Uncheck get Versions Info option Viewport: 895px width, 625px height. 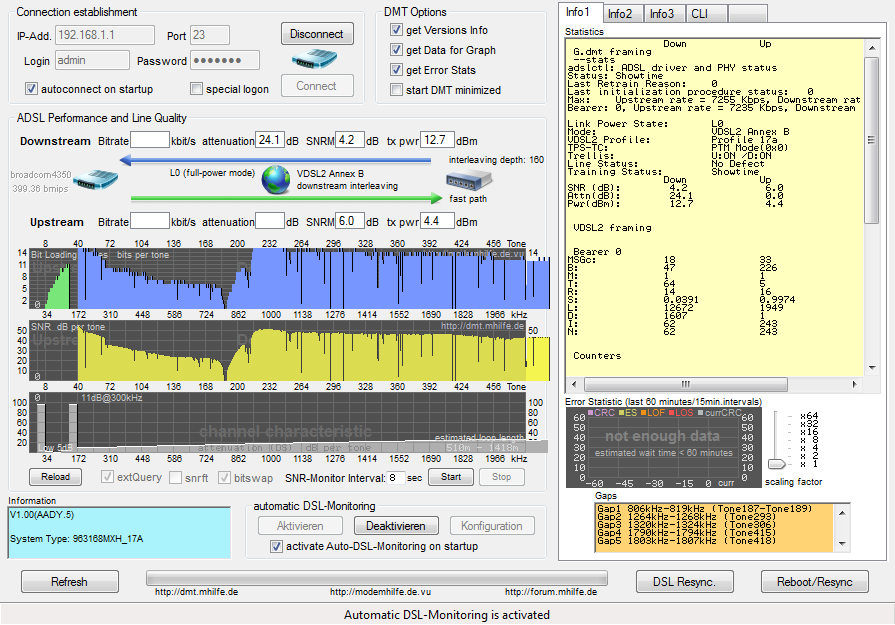[x=396, y=30]
